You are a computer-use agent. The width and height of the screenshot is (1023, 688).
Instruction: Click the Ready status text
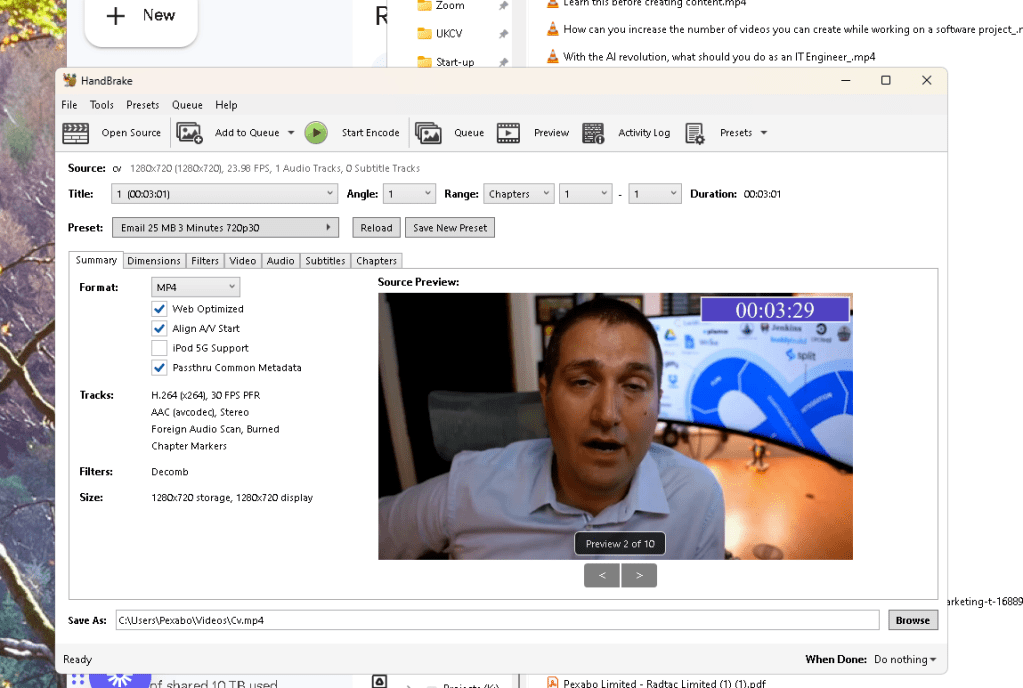click(x=78, y=659)
